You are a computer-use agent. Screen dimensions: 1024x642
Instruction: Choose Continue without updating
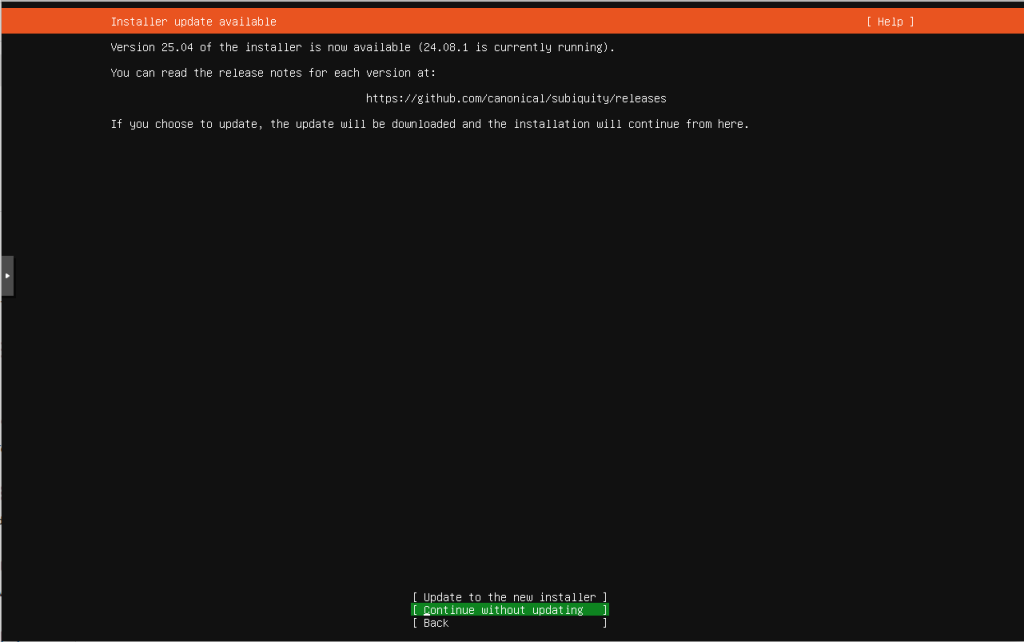(x=509, y=610)
